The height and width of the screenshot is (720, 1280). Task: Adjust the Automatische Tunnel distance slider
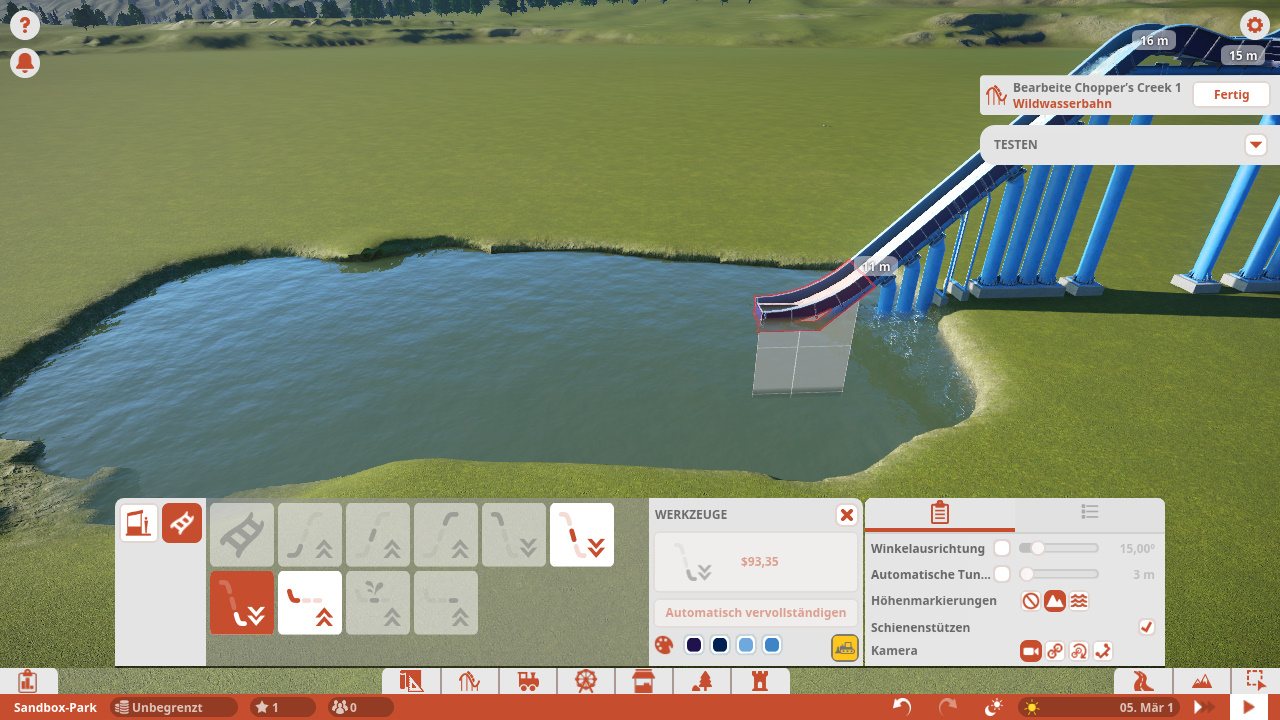tap(1059, 574)
